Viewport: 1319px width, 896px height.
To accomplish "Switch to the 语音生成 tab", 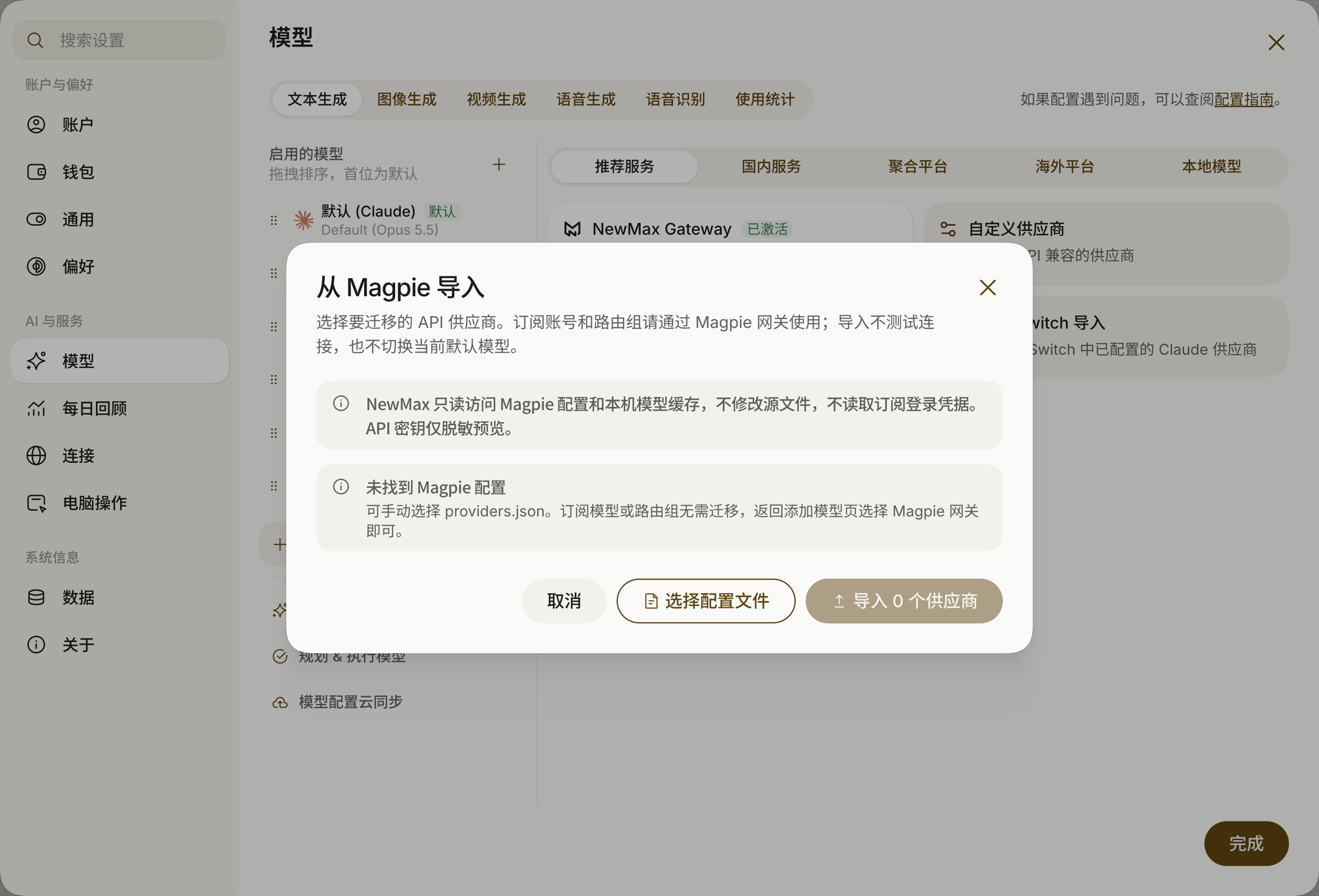I will pyautogui.click(x=586, y=100).
